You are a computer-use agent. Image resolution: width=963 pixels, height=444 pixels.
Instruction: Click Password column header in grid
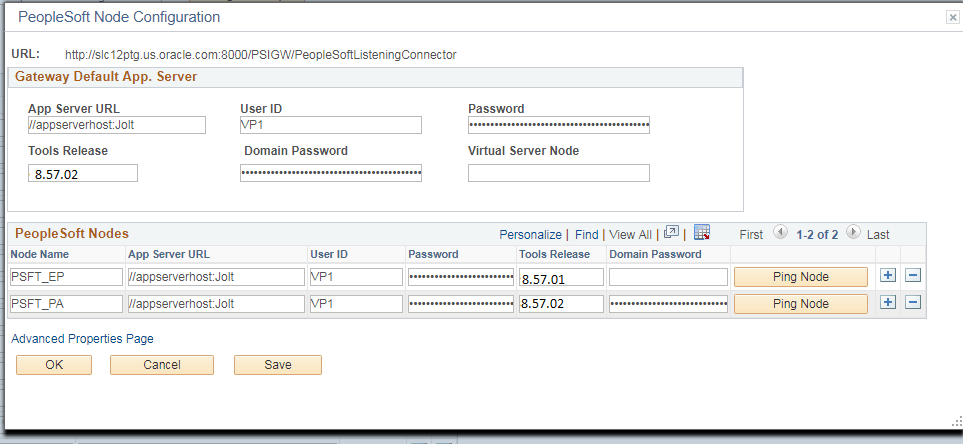coord(434,254)
